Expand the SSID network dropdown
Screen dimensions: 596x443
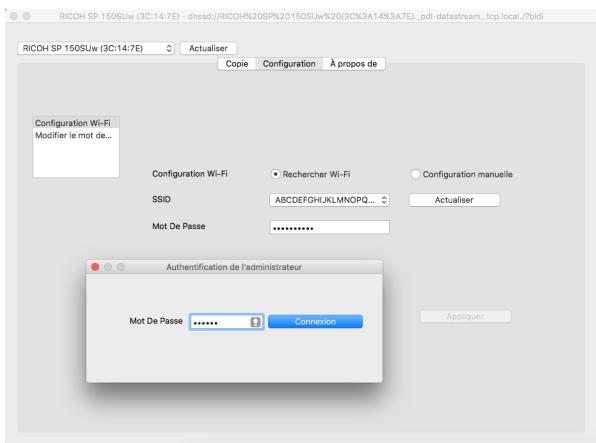pos(329,200)
